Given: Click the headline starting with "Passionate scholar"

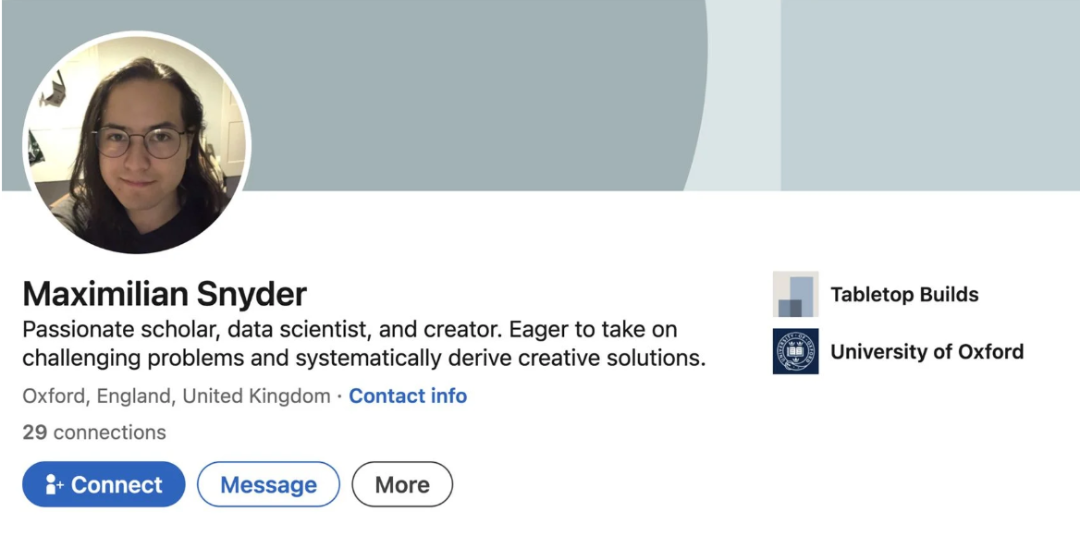Looking at the screenshot, I should (x=350, y=329).
